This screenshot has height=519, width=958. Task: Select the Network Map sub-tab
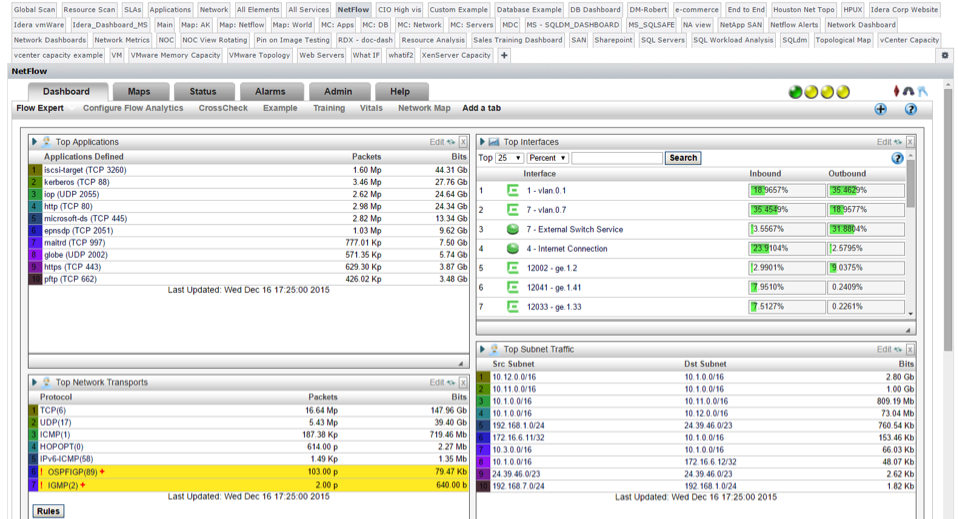424,108
